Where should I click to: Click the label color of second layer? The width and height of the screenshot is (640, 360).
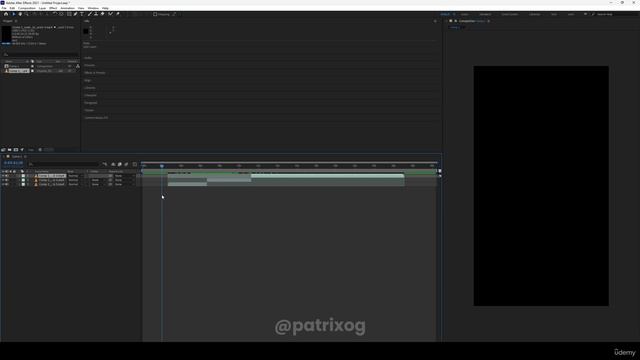pos(23,180)
